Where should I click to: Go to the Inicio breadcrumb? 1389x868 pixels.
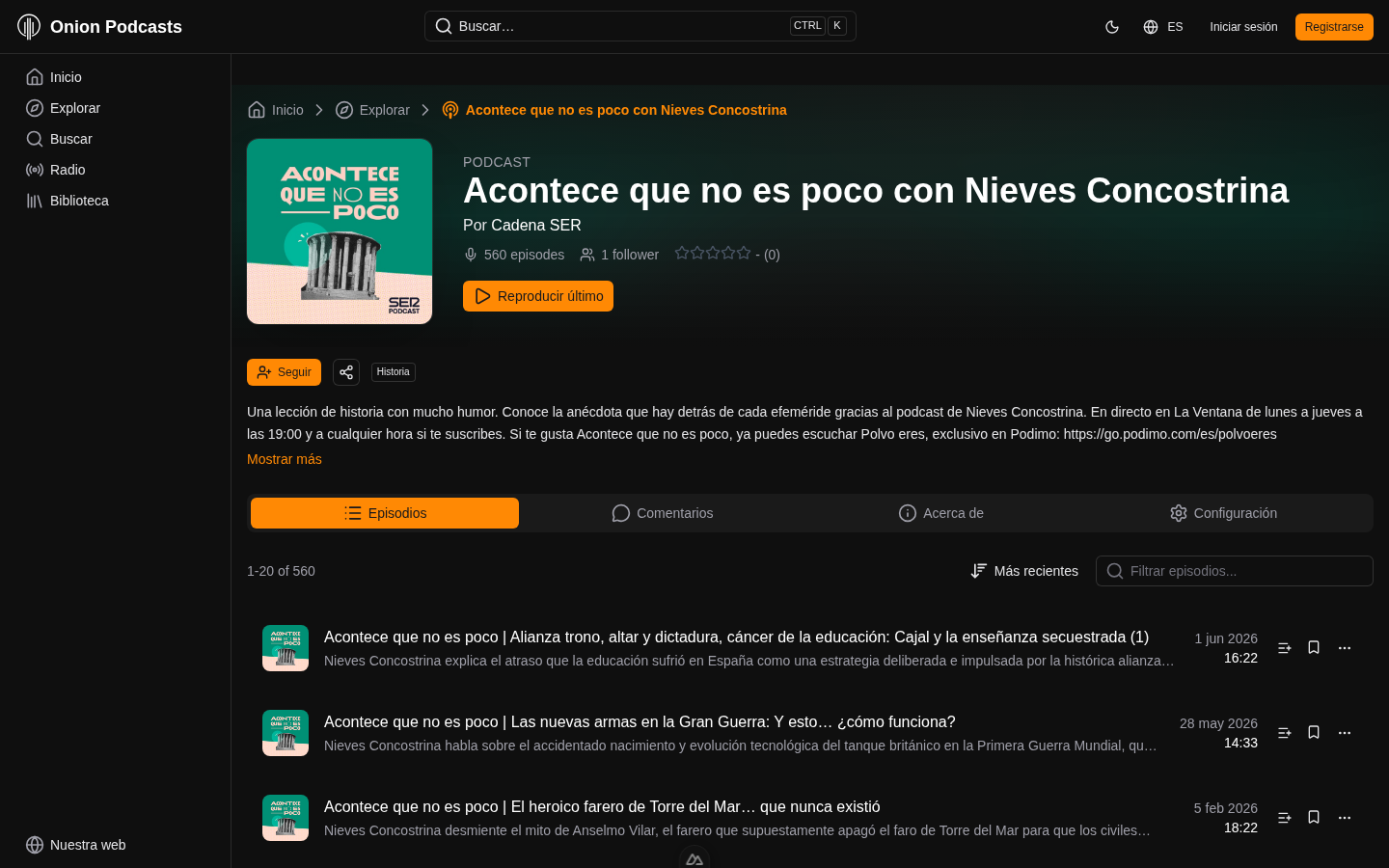click(276, 110)
